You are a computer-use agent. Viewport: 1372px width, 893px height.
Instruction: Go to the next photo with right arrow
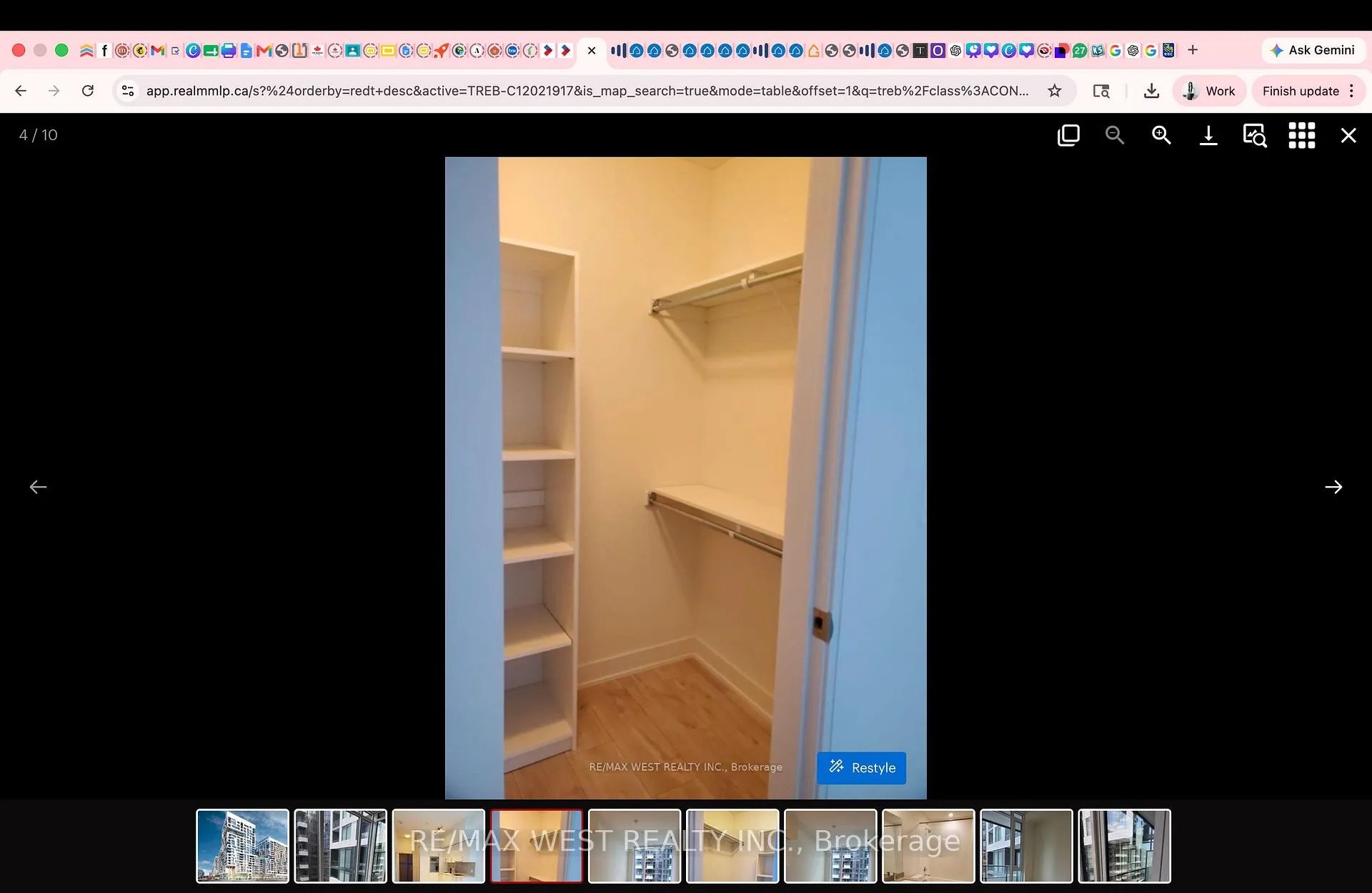1333,487
